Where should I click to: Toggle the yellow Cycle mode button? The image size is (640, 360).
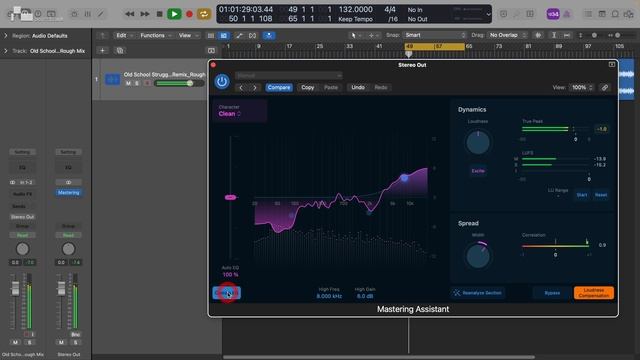click(204, 14)
